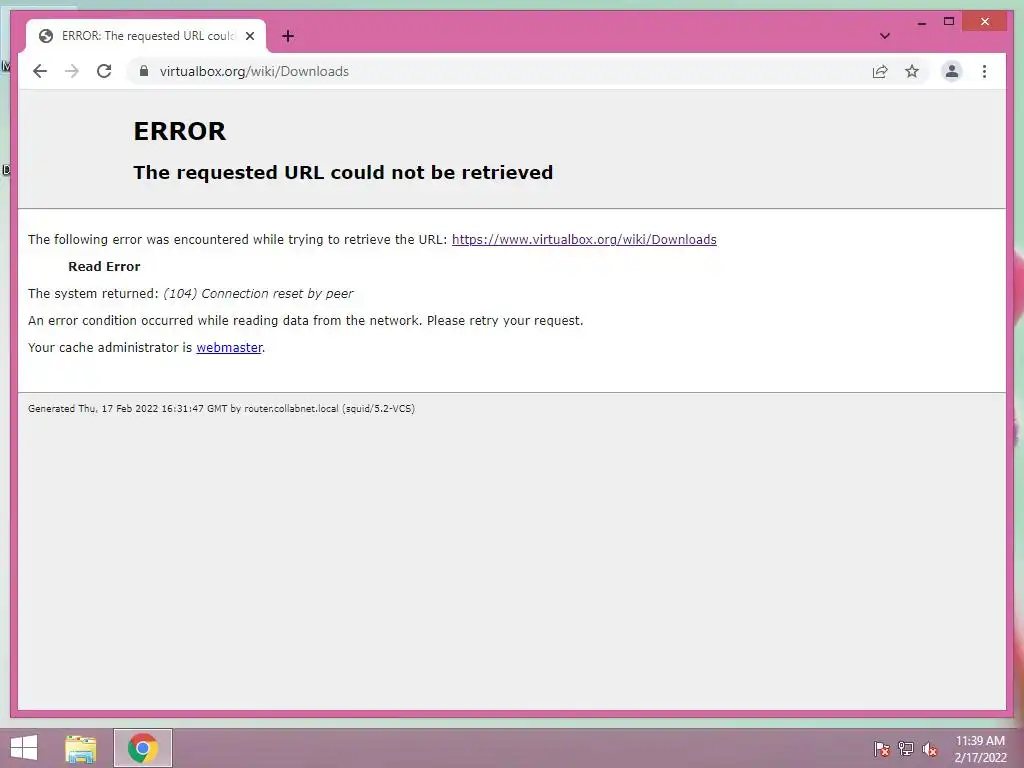Click the 'Generated Thu, 17 Feb 2022' footer text

coord(221,409)
